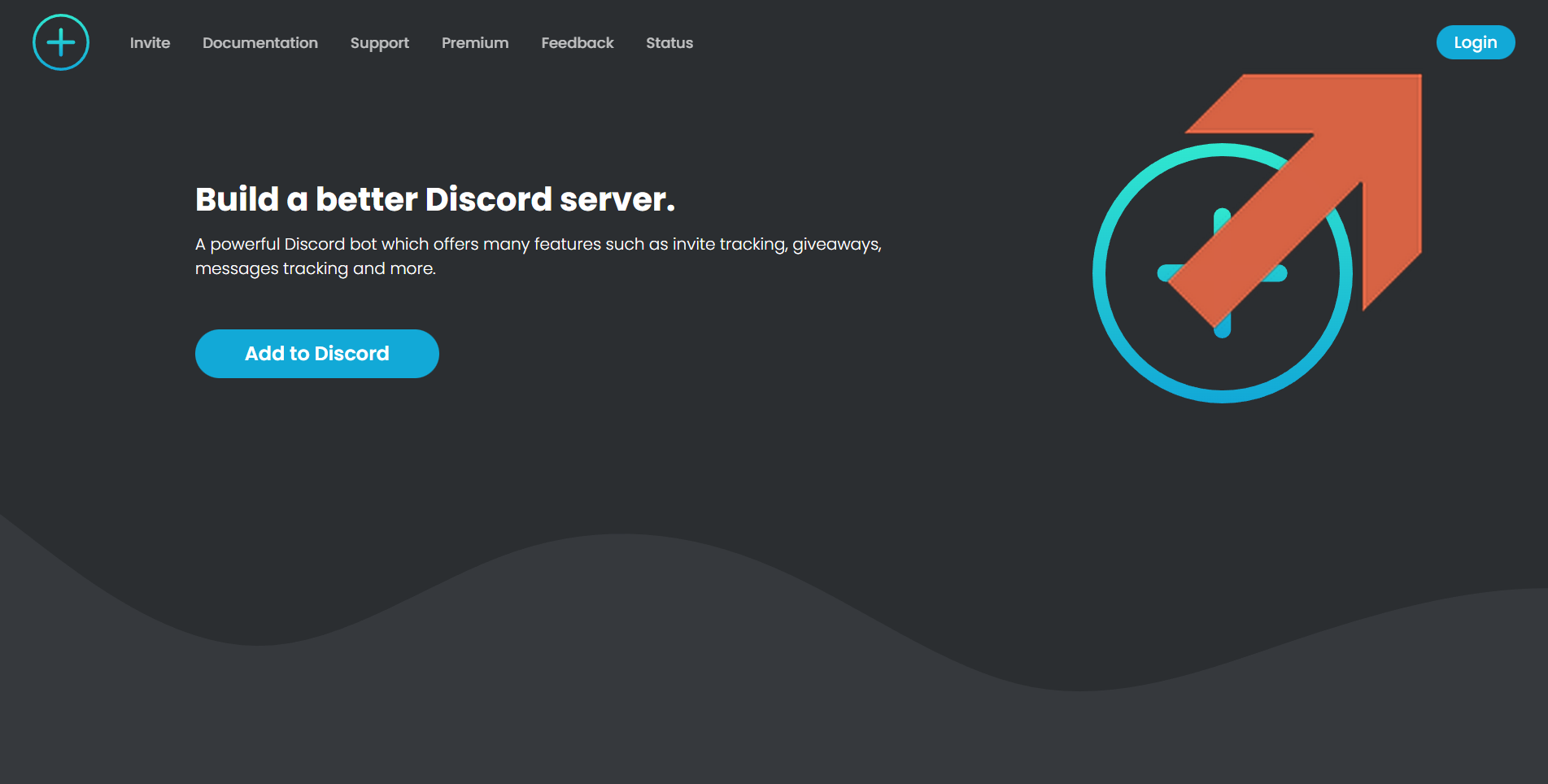Screen dimensions: 1548x784
Task: Open the Invite navigation link
Action: 150,42
